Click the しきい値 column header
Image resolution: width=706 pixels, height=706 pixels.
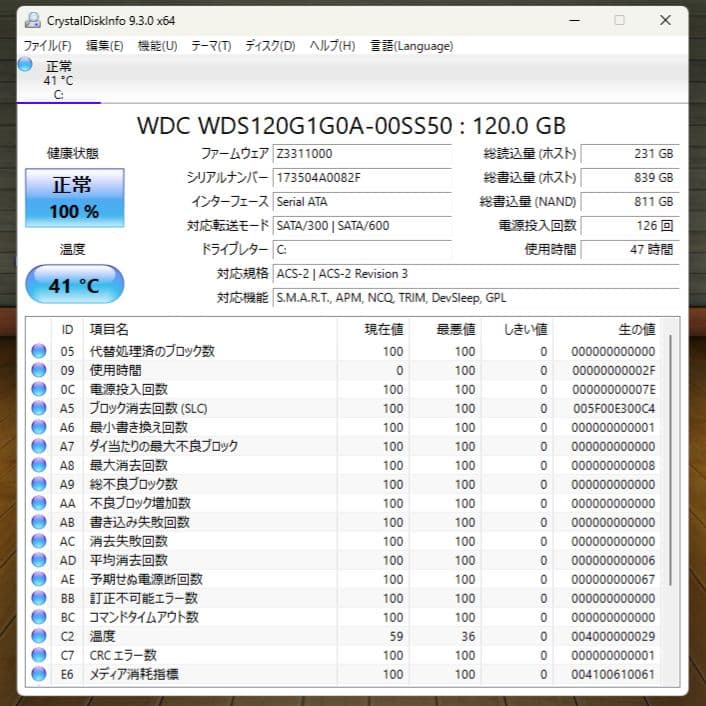[517, 330]
